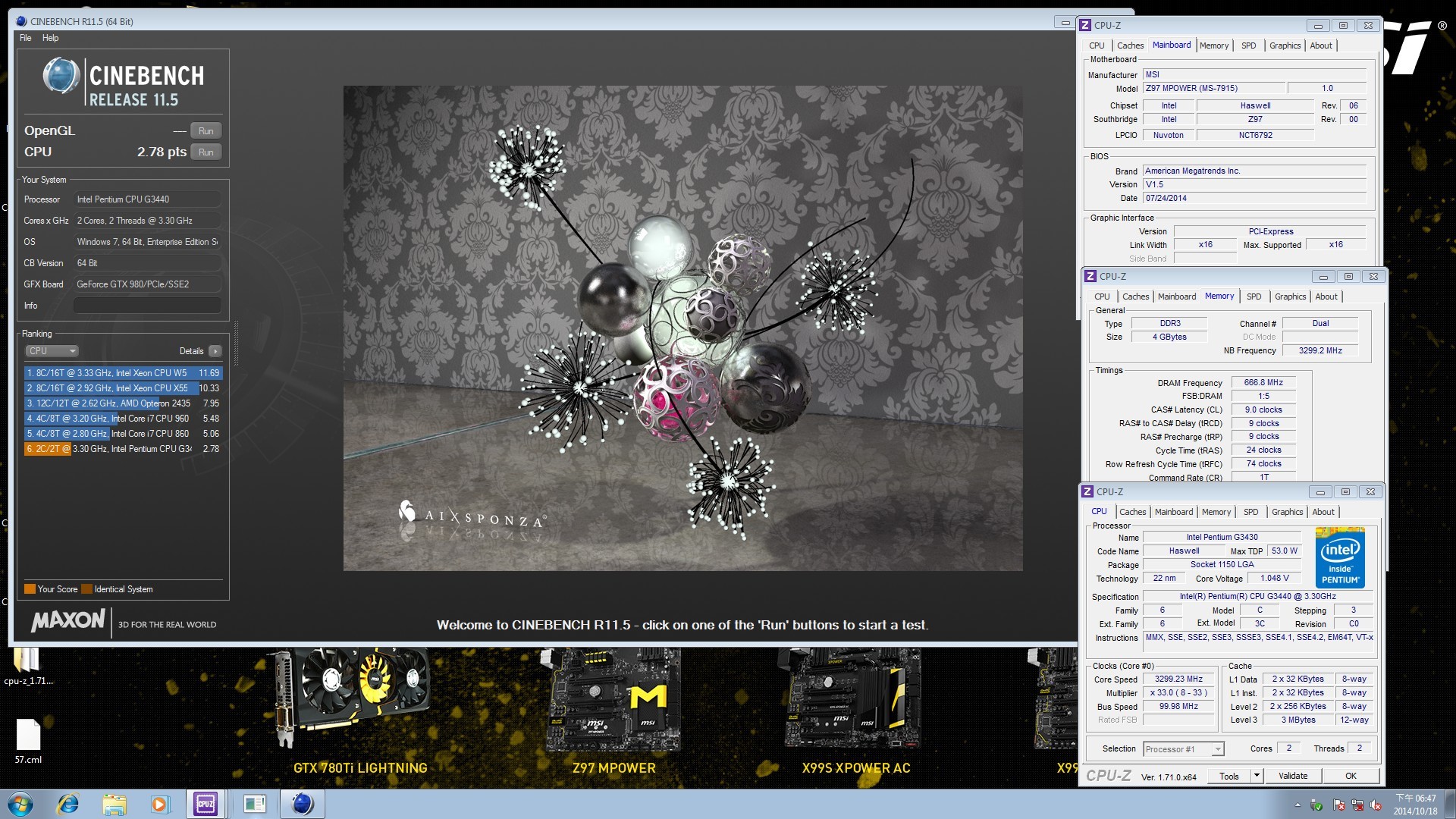This screenshot has height=819, width=1456.
Task: Click the panel splitter grip beside Ranking
Action: coord(236,343)
